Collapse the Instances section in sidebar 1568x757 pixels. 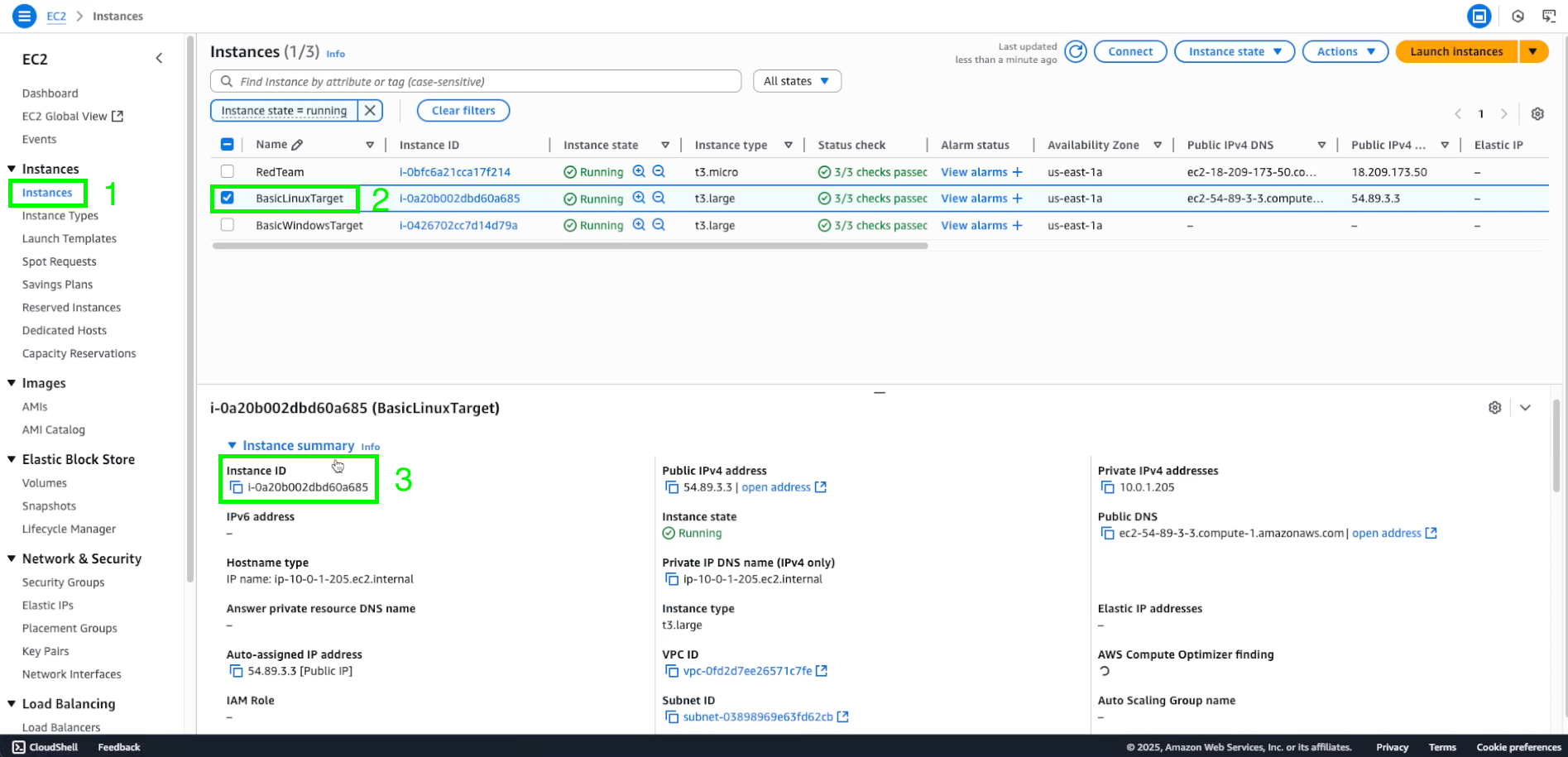tap(12, 169)
